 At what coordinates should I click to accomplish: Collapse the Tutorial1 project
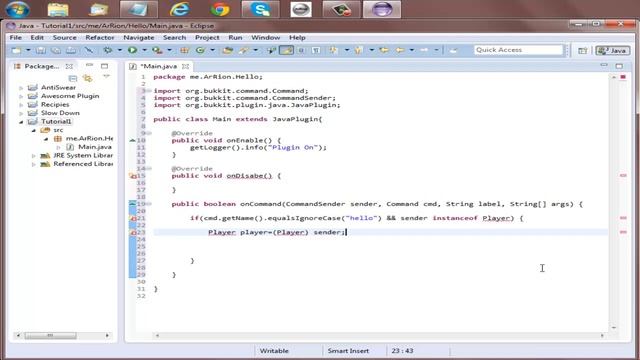point(21,122)
